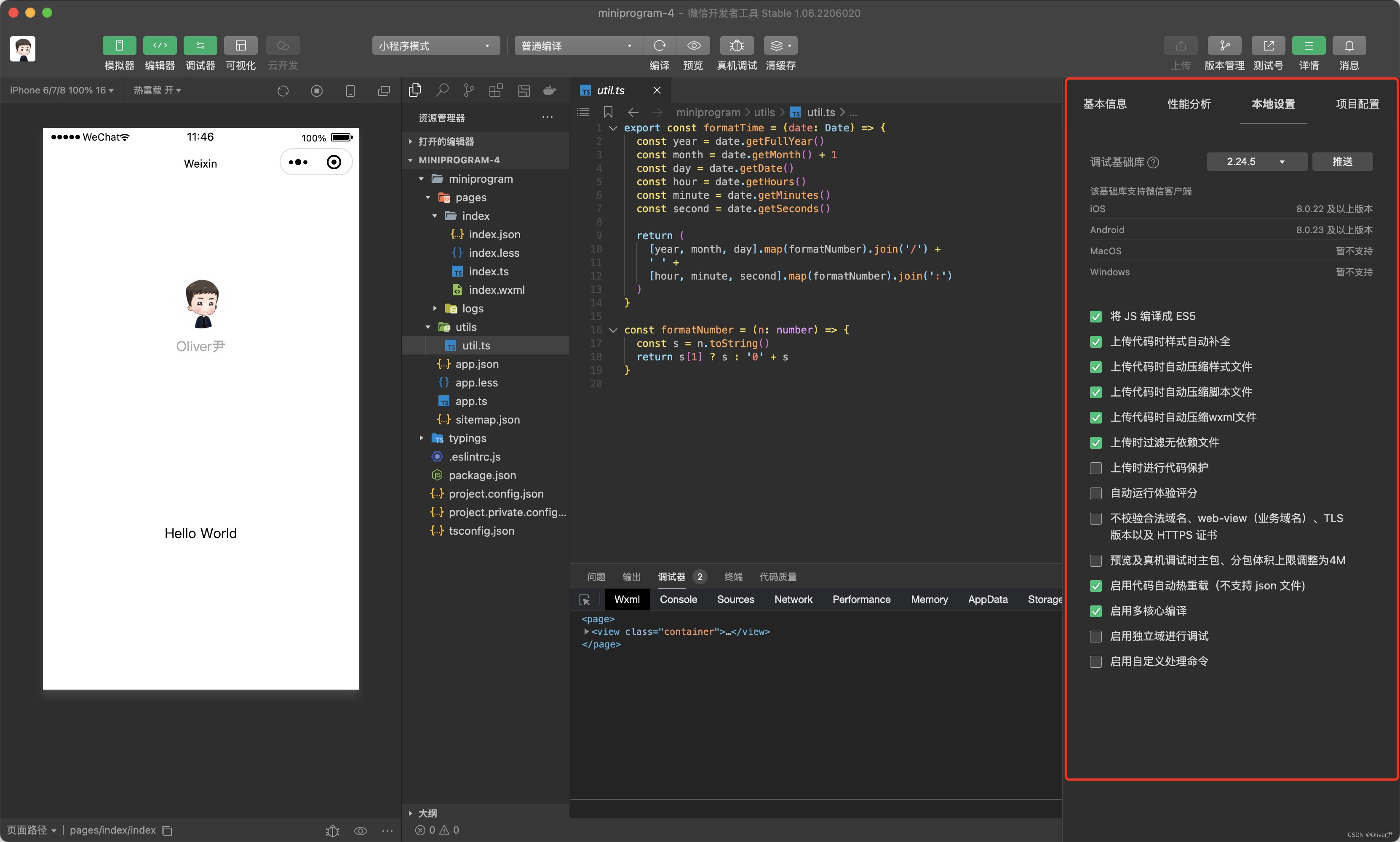
Task: Expand the 打开的编辑器 section
Action: click(485, 141)
